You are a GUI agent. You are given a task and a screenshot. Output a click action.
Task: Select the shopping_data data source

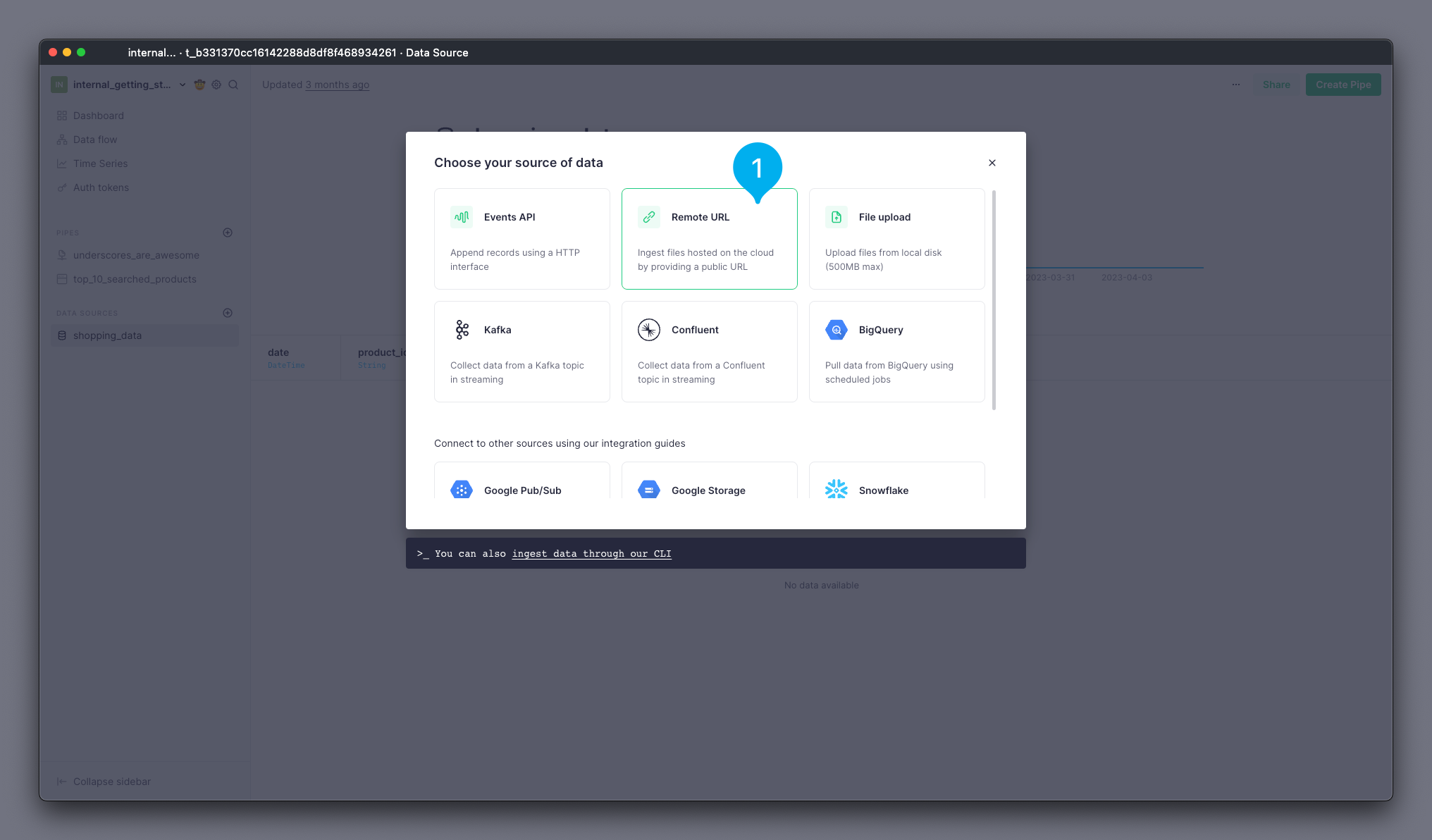pyautogui.click(x=144, y=335)
